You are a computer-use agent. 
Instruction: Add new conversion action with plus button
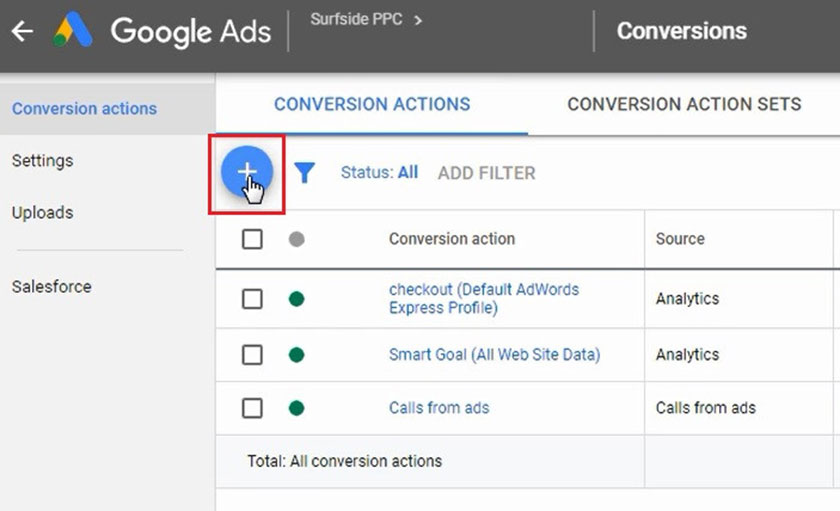tap(246, 172)
